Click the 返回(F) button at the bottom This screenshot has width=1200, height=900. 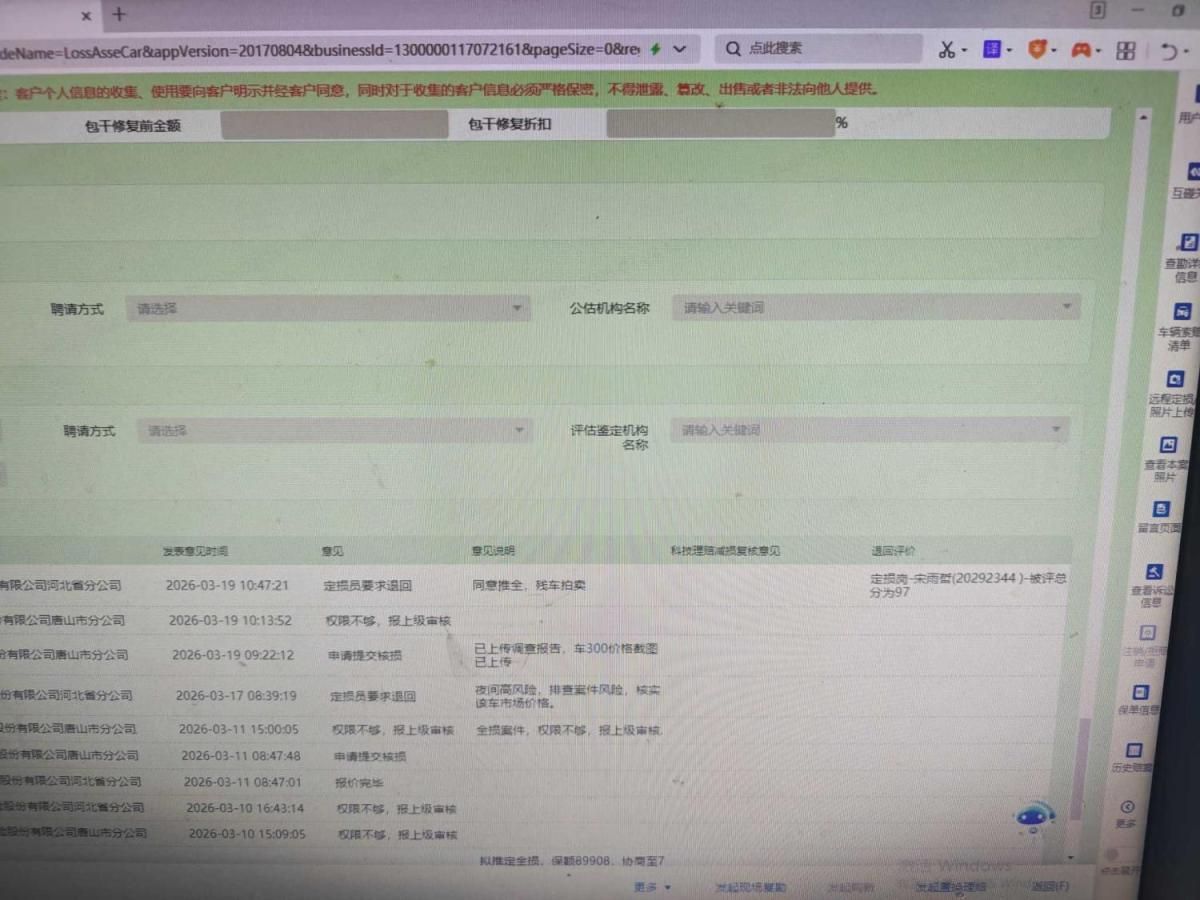(1050, 886)
